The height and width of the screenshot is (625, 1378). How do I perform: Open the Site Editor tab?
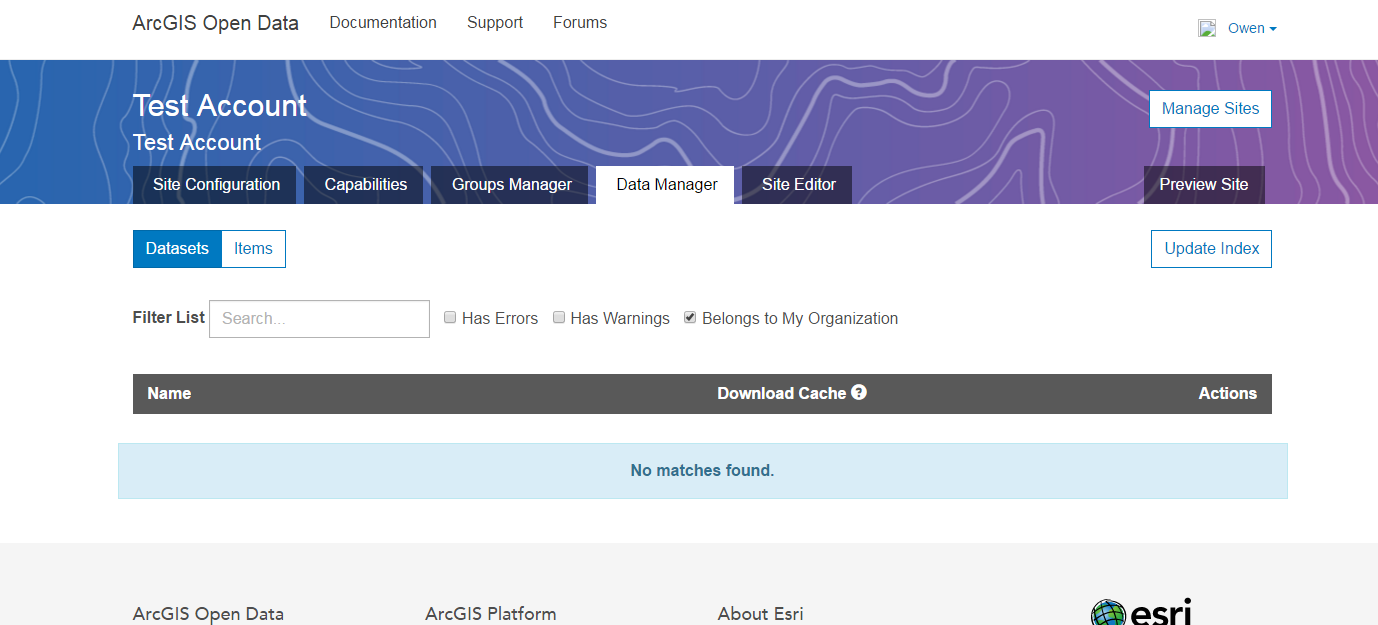tap(797, 185)
